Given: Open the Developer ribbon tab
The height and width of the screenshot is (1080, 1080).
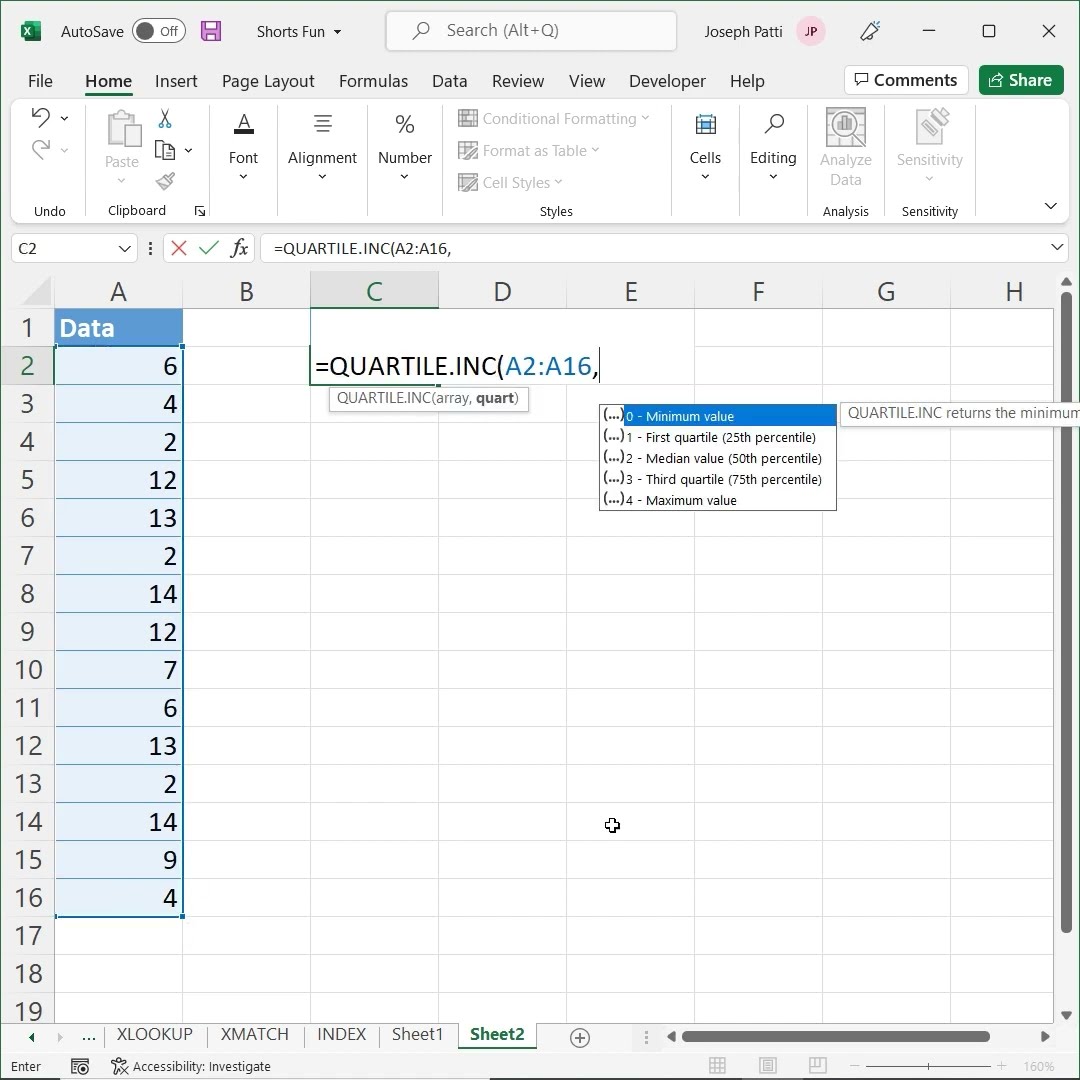Looking at the screenshot, I should coord(667,81).
